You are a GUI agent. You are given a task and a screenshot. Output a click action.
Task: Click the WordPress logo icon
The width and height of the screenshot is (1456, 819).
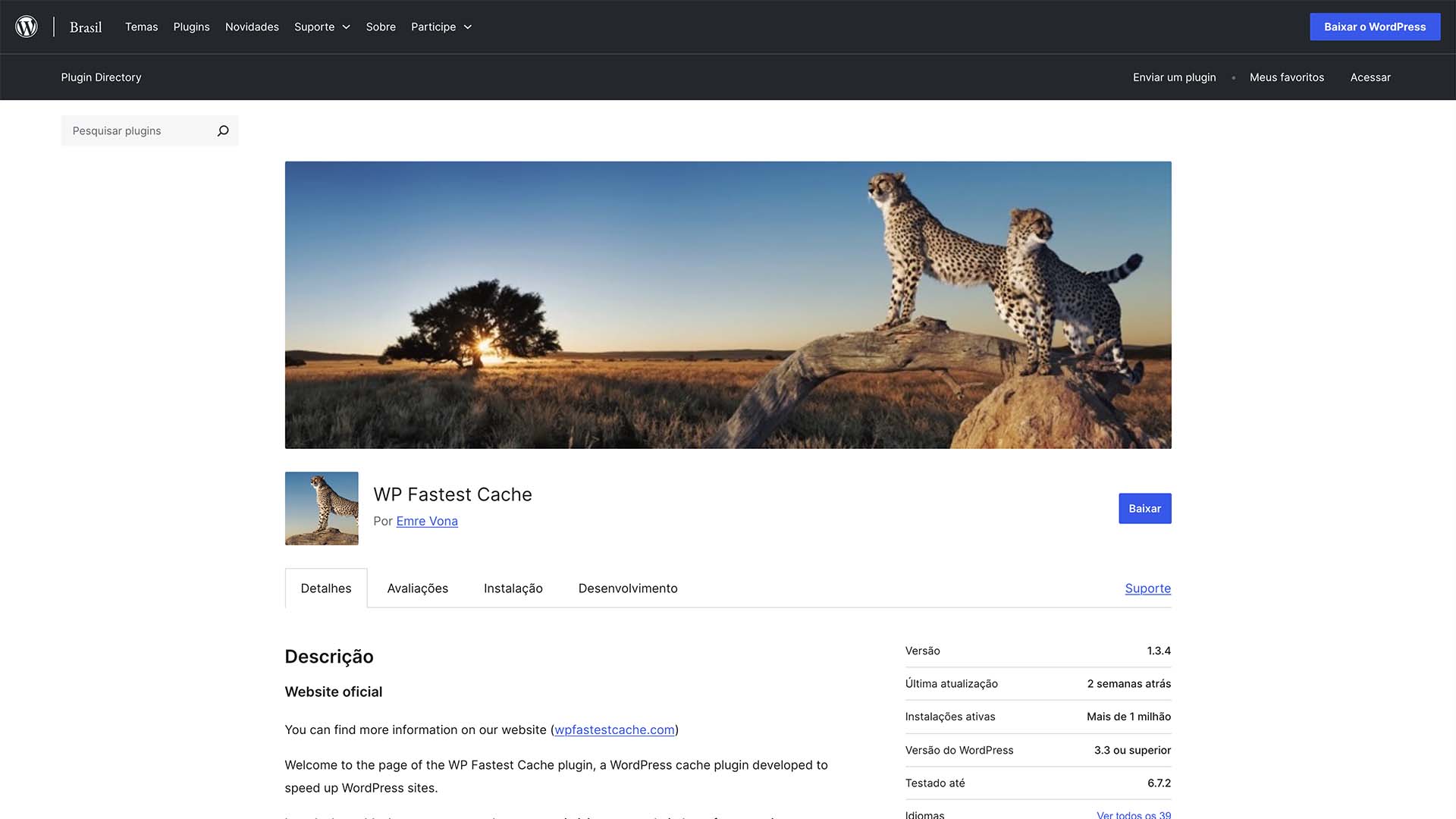pos(27,27)
